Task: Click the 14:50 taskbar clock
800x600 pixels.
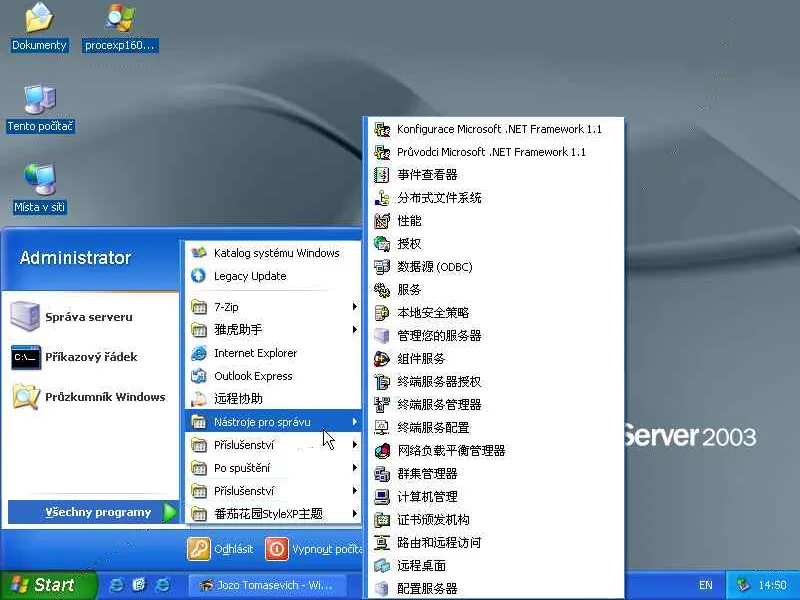Action: (772, 585)
